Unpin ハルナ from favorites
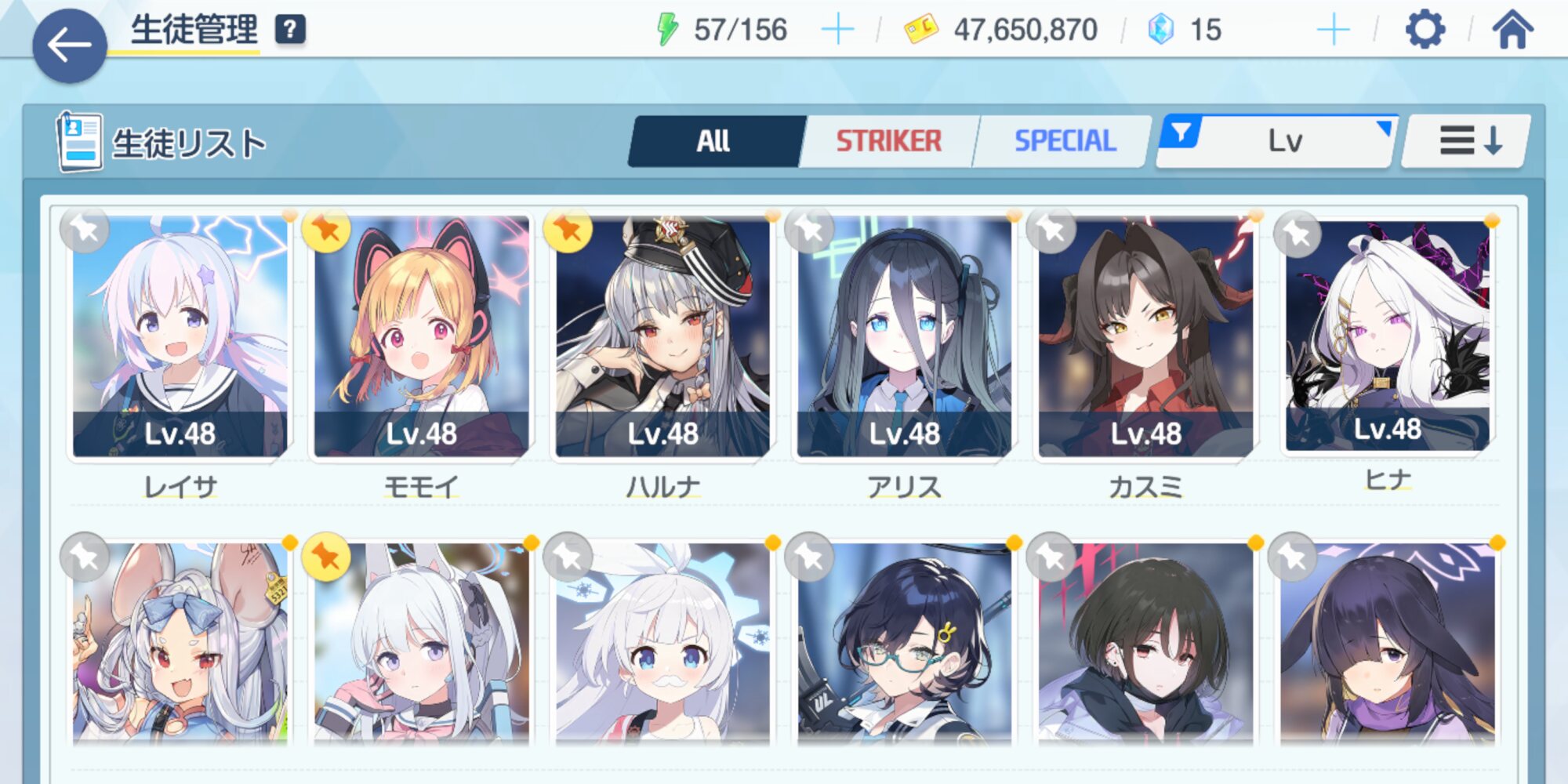 [568, 230]
